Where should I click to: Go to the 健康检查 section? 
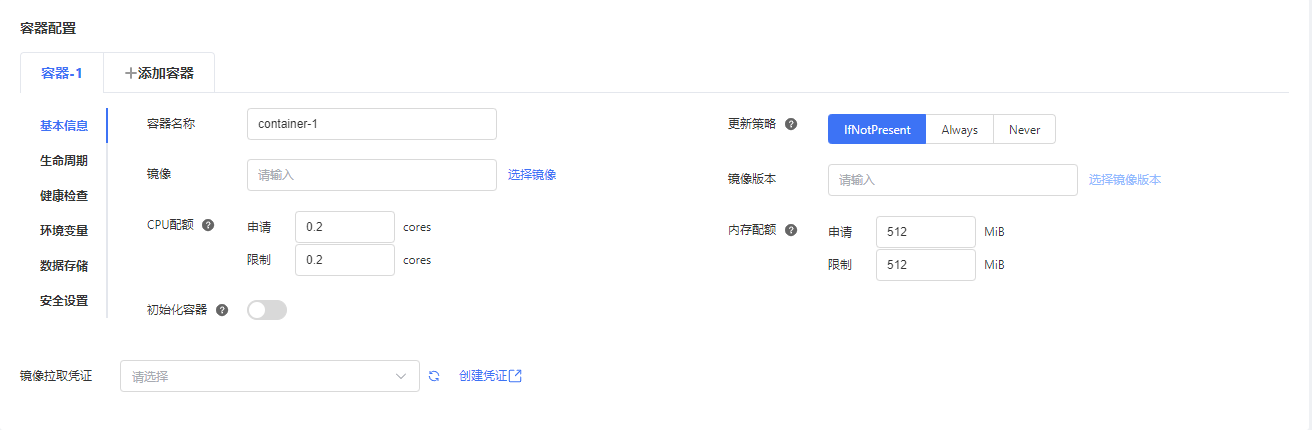point(64,195)
